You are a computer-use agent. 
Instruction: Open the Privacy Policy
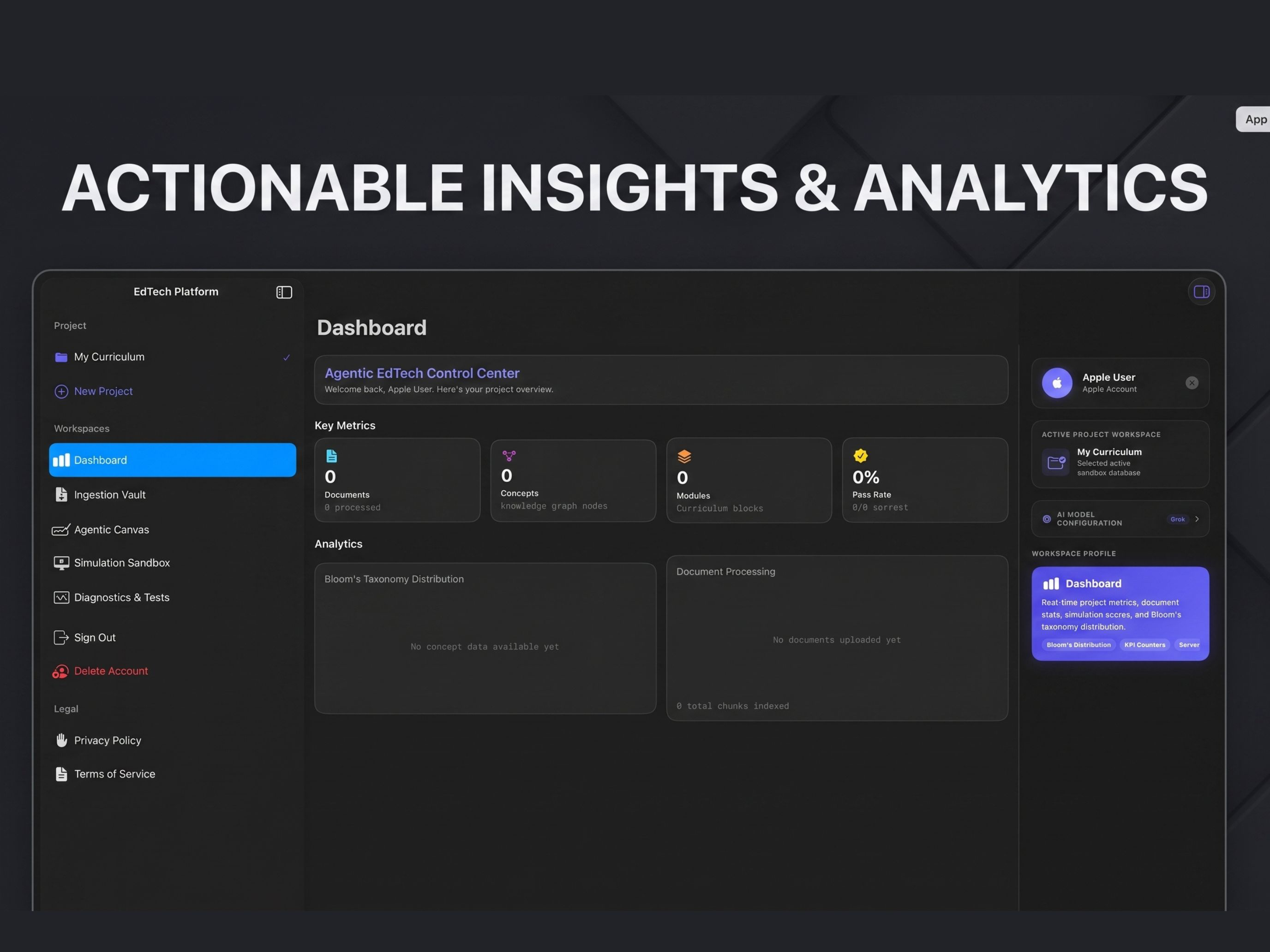coord(108,740)
